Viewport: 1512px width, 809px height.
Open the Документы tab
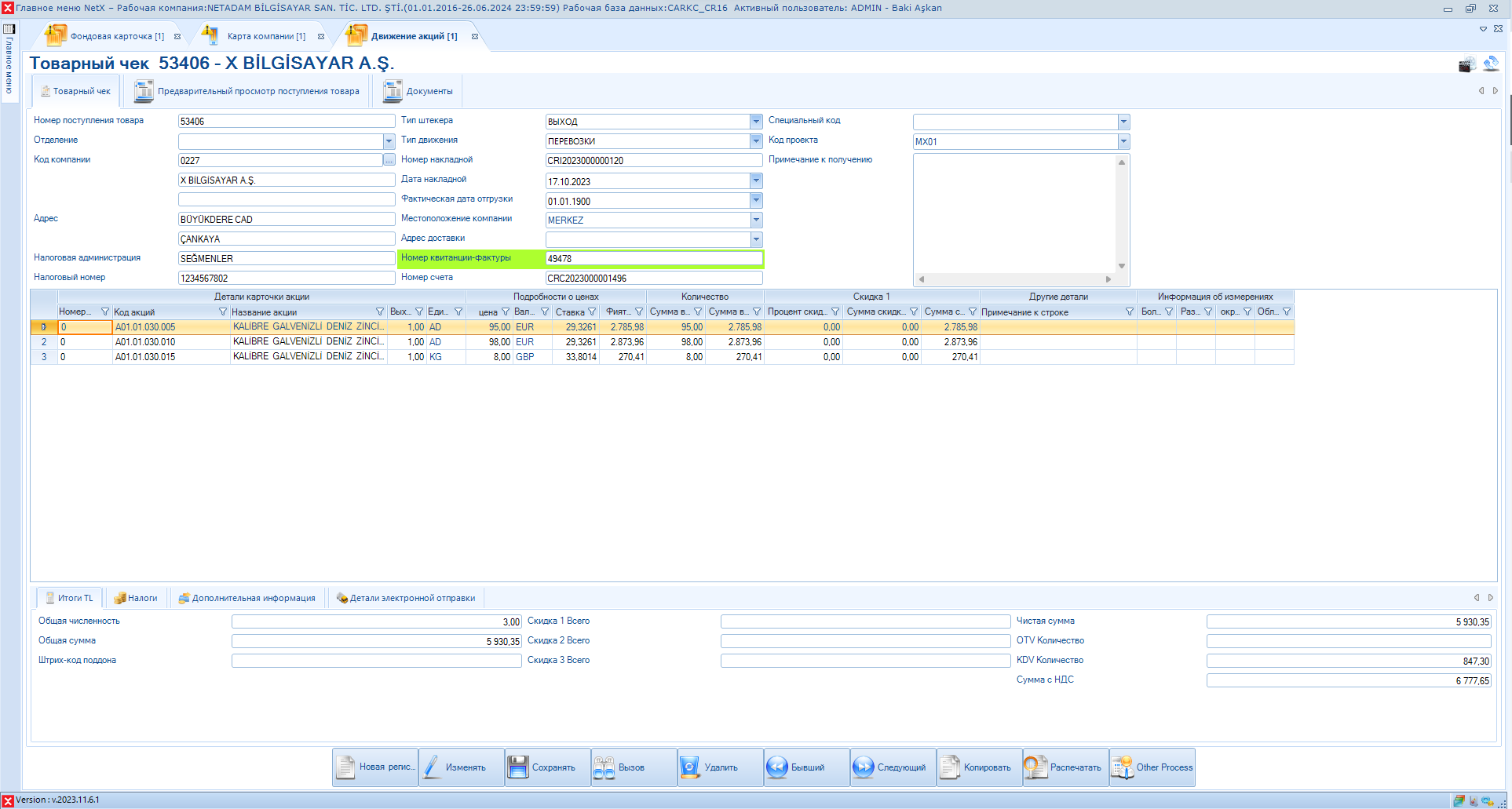(x=418, y=92)
